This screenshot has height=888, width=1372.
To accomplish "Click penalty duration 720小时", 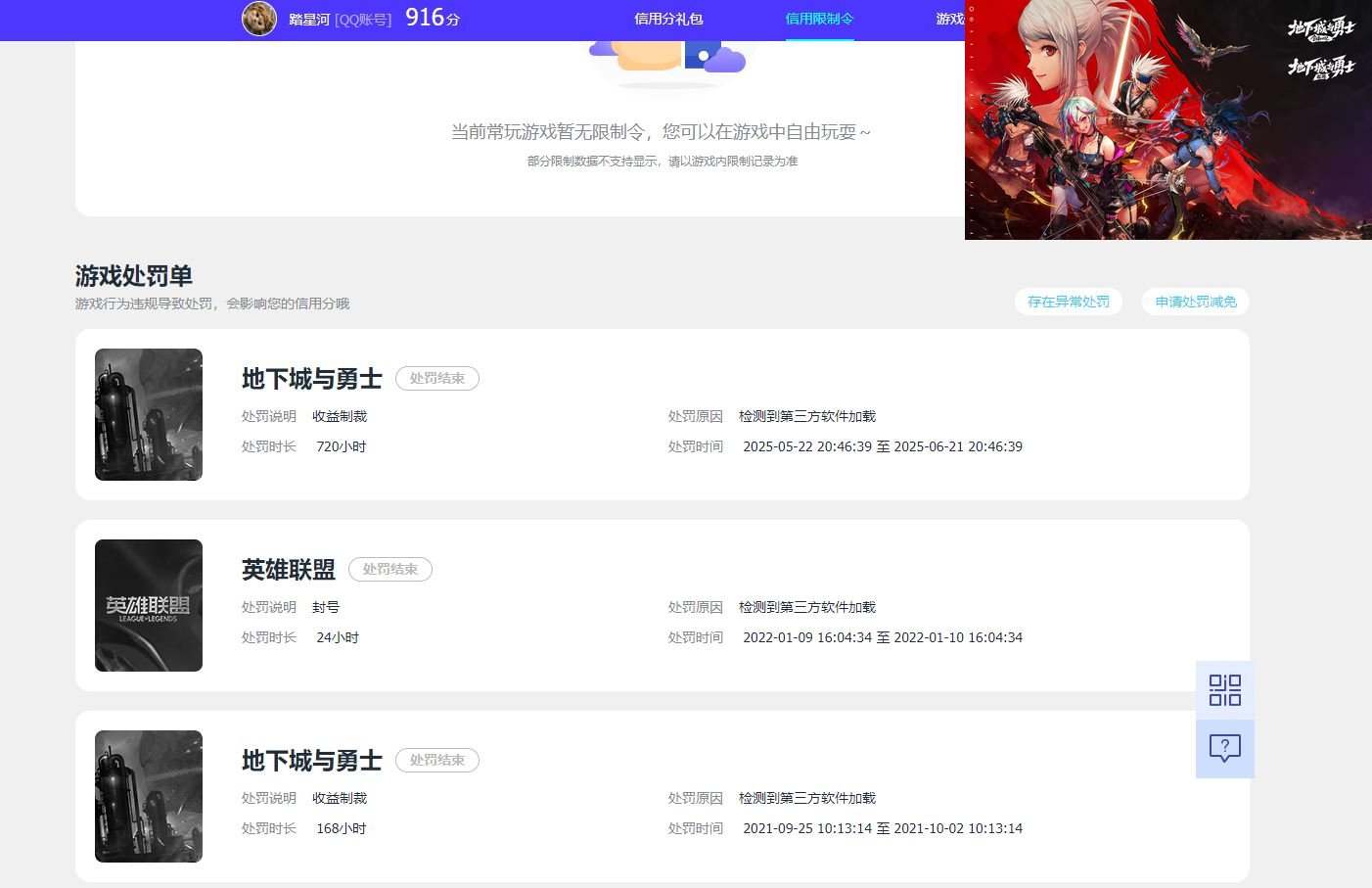I will point(342,446).
